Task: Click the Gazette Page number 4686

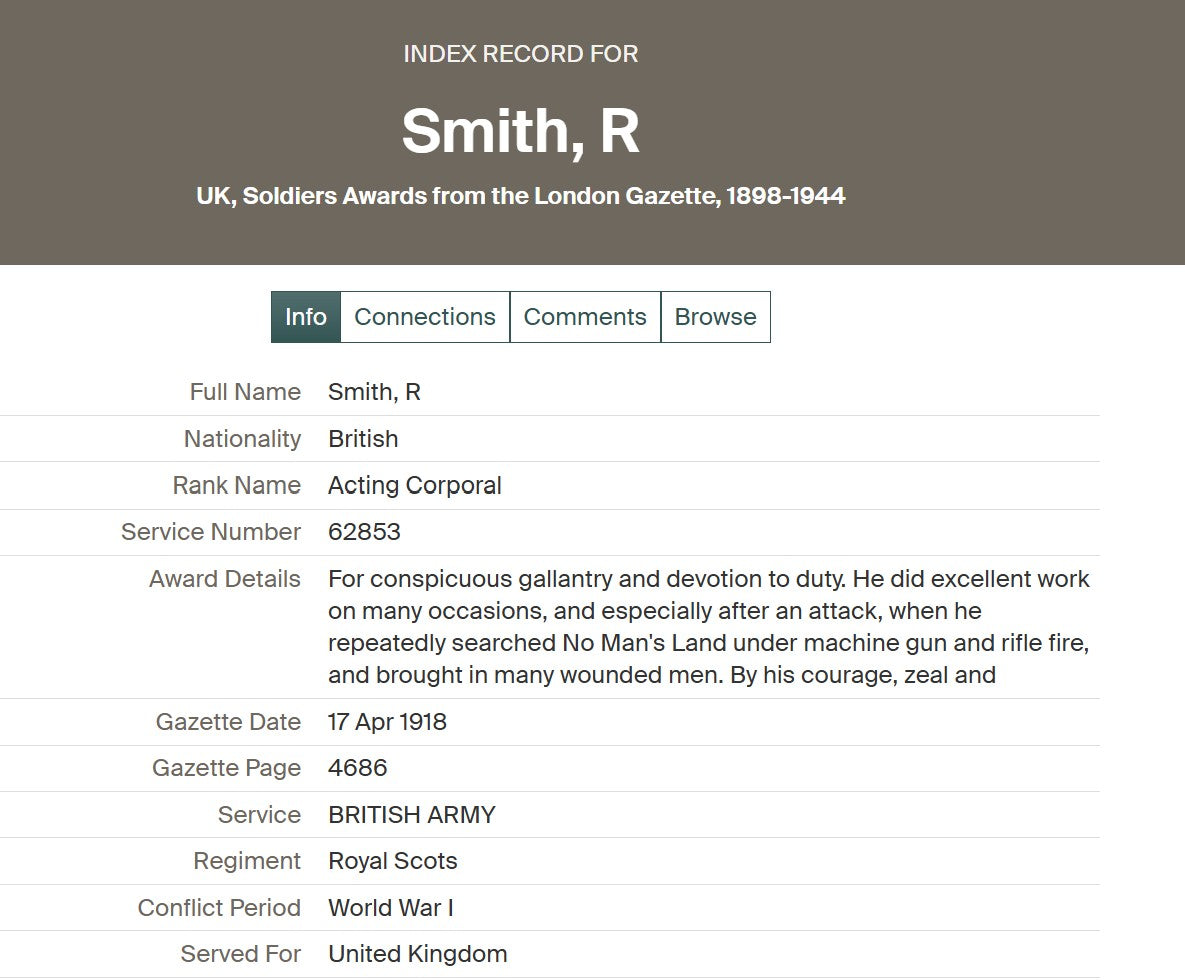Action: click(357, 768)
